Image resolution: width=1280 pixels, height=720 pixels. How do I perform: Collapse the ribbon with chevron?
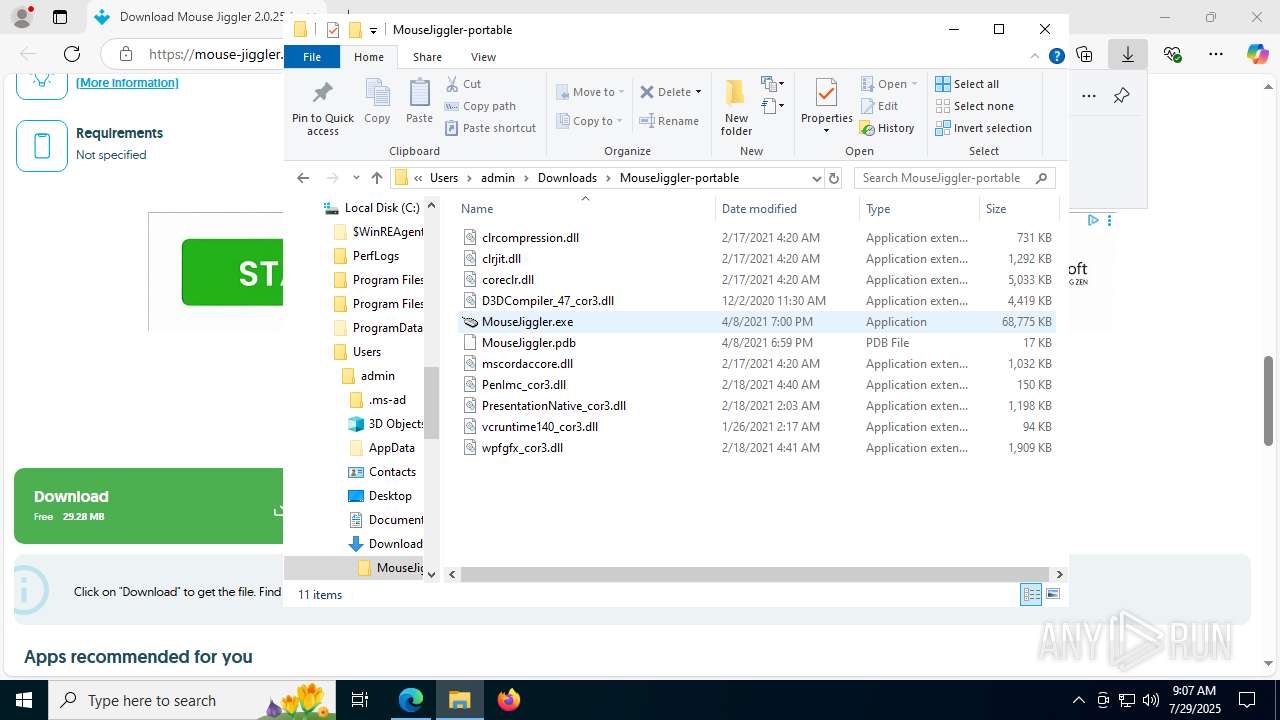coord(1035,57)
